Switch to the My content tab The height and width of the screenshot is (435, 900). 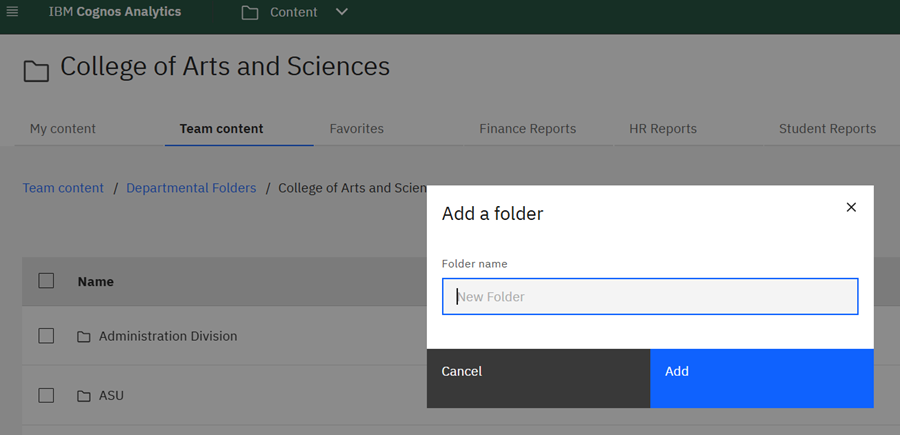[x=63, y=129]
